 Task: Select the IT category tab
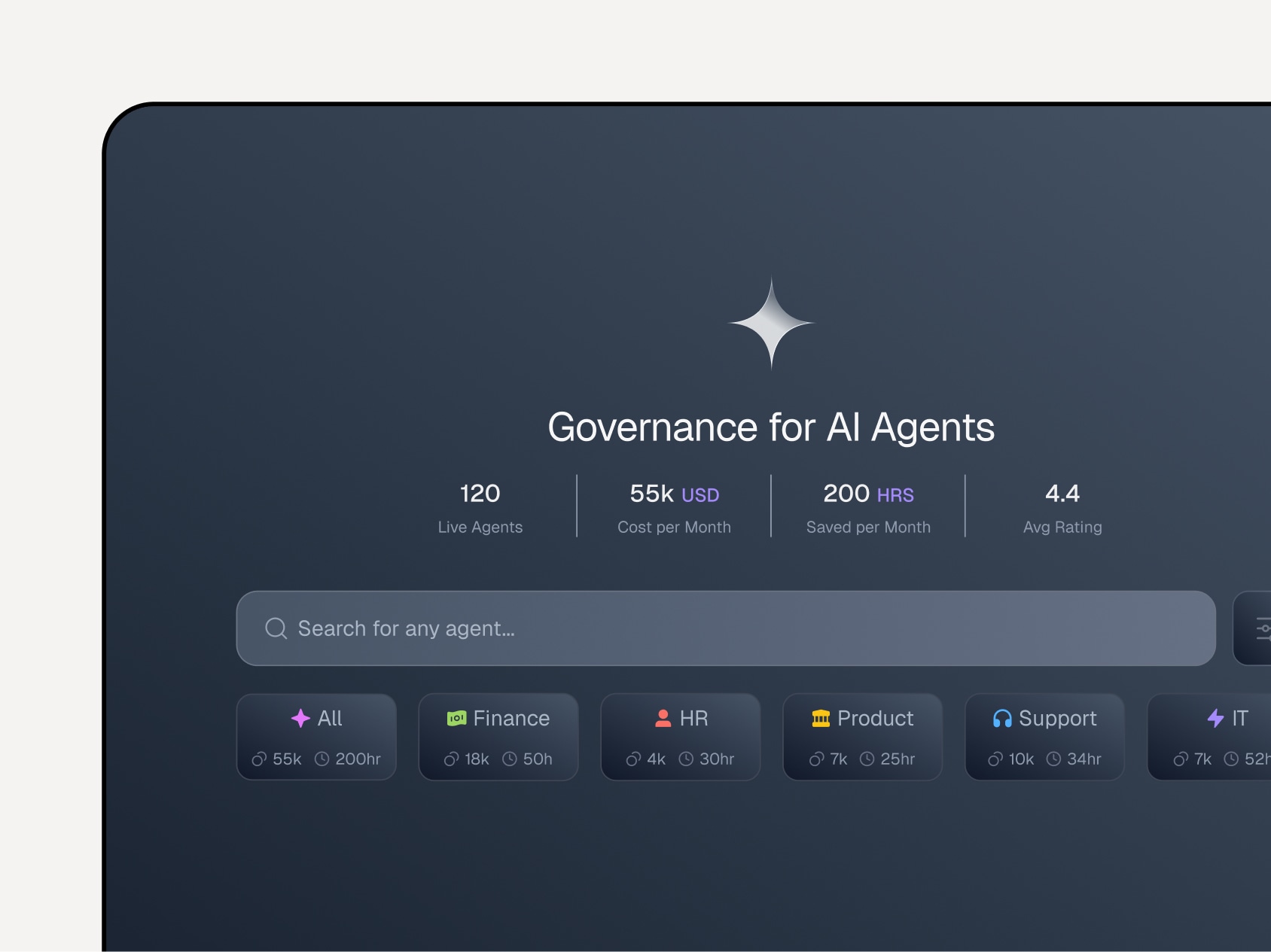[x=1209, y=737]
